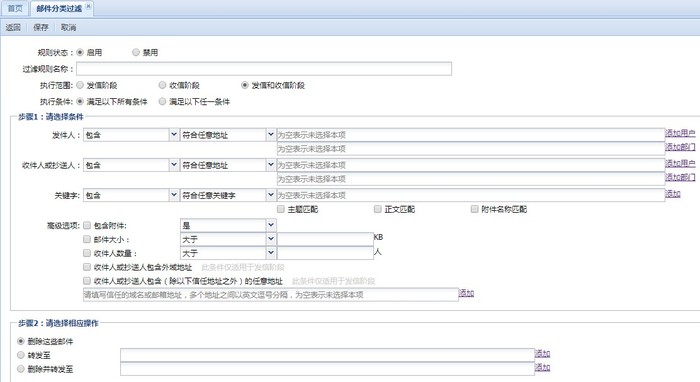Screen dimensions: 700x382
Task: Click the 删除并转发至 address field
Action: 327,369
